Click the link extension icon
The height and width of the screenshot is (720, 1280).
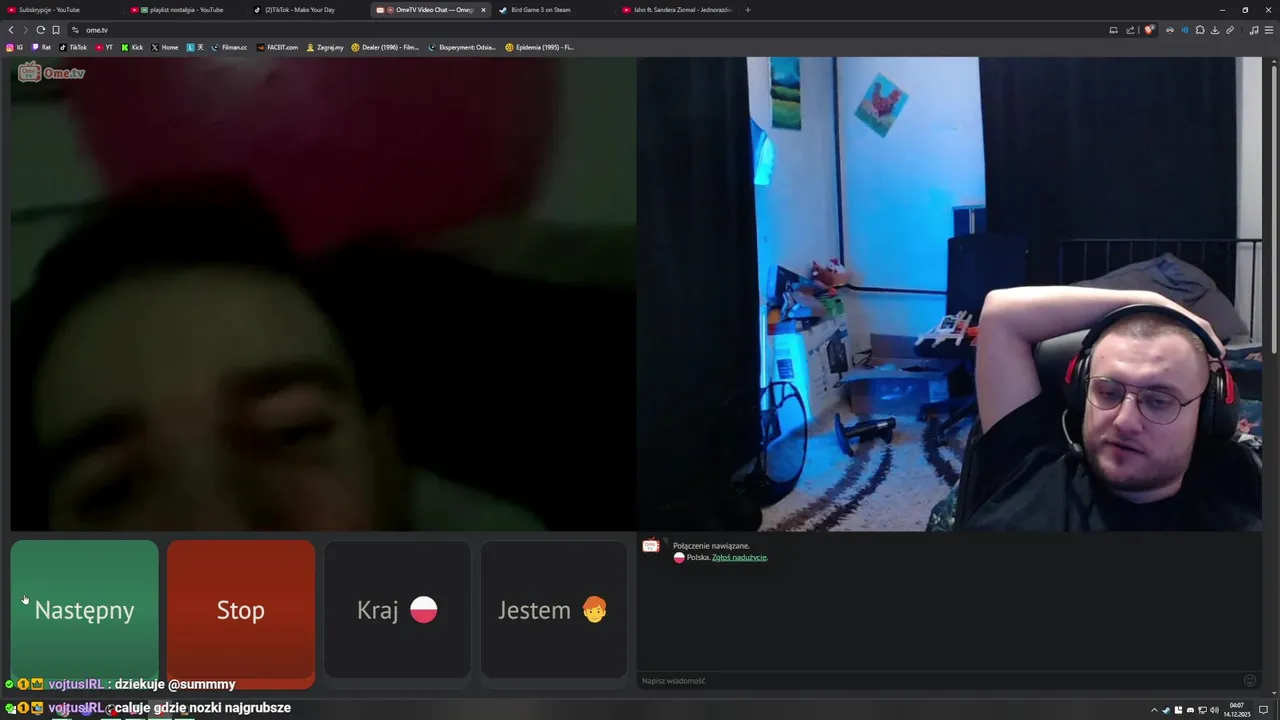point(1230,30)
